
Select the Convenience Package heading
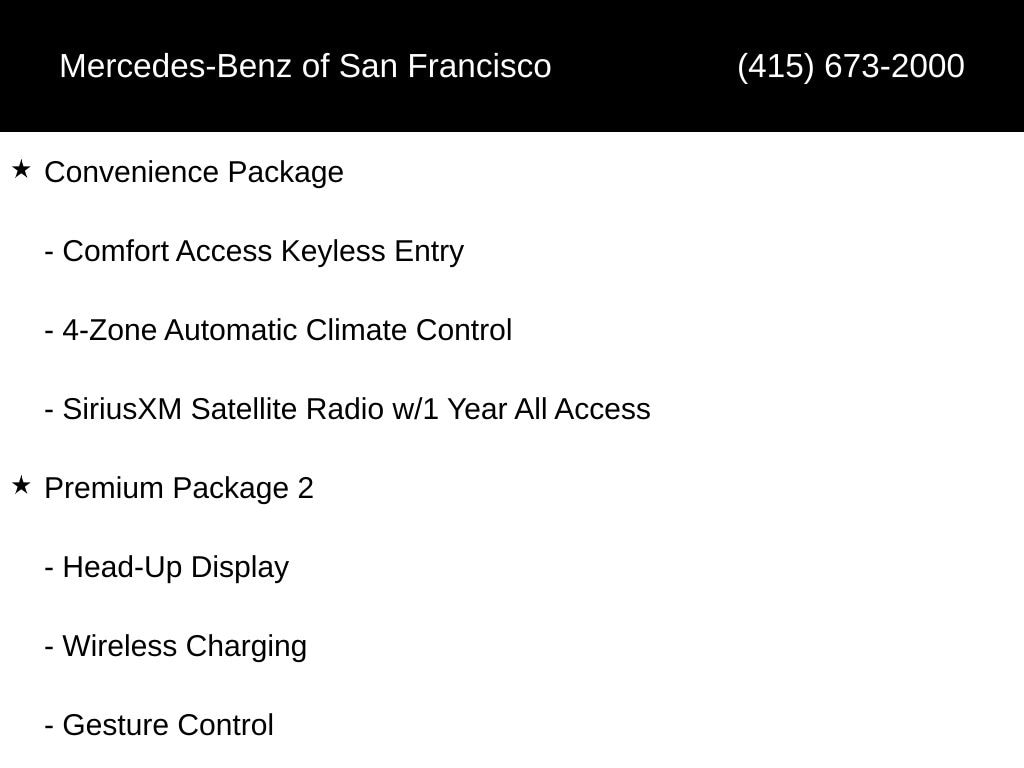[194, 172]
